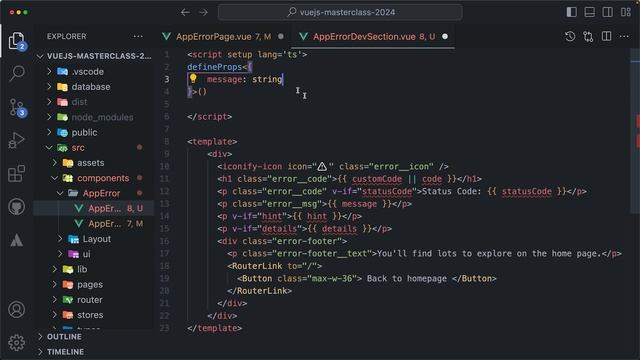
Task: Expand the router folder
Action: pyautogui.click(x=94, y=300)
